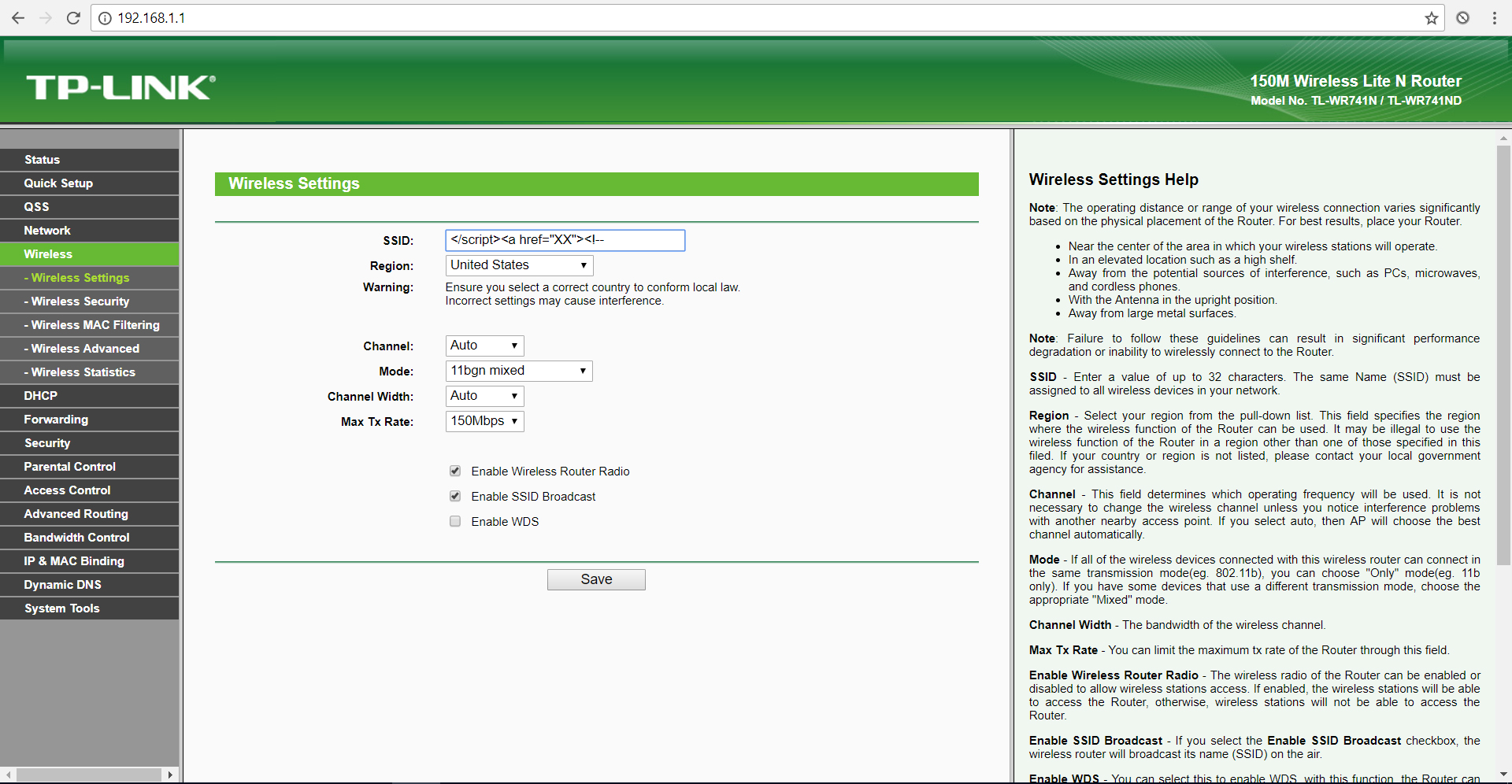Save the wireless settings
The width and height of the screenshot is (1512, 784).
(x=596, y=579)
